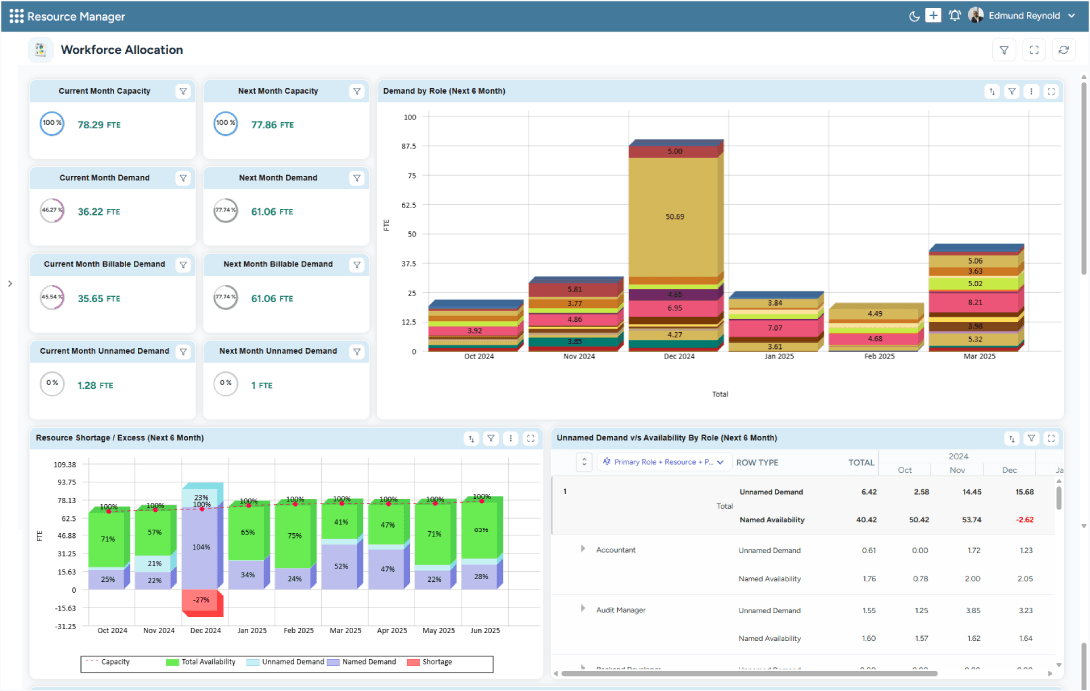Image resolution: width=1090 pixels, height=691 pixels.
Task: Click the 78.29 FTE capacity value
Action: (x=99, y=124)
